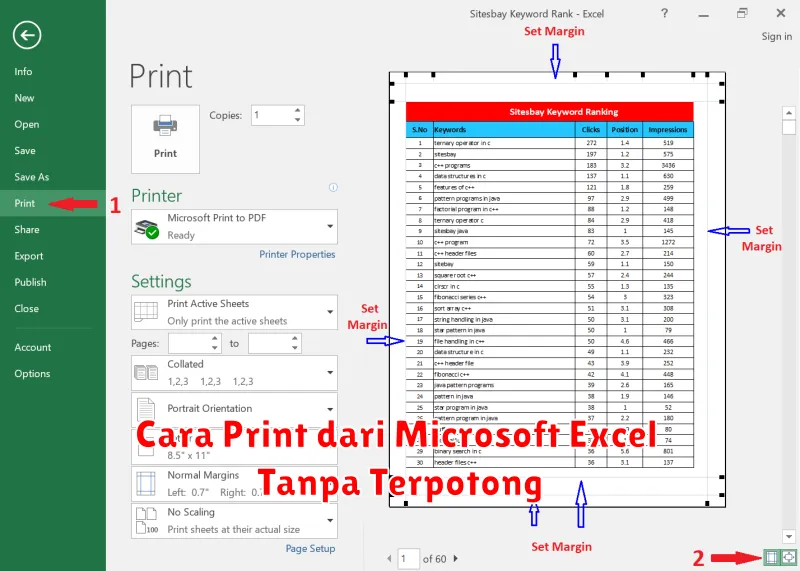
Task: Click the print preview page
Action: point(557,289)
